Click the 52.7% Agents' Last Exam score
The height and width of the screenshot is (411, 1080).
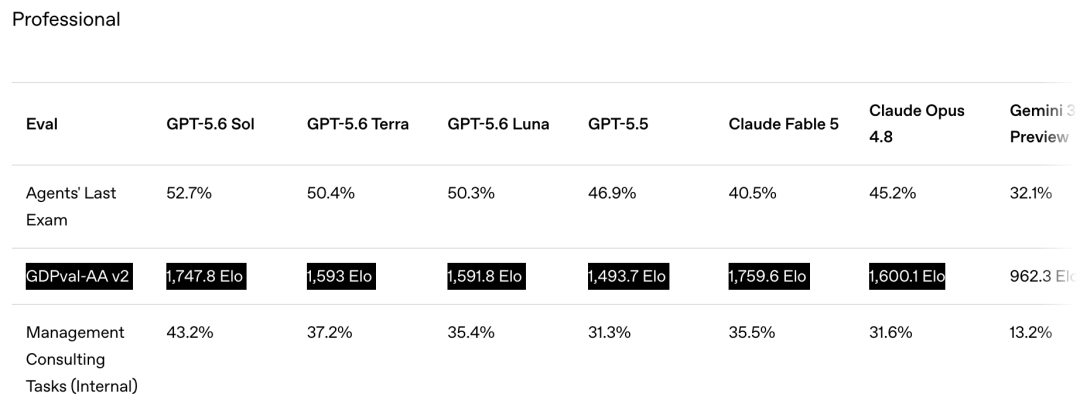tap(189, 193)
